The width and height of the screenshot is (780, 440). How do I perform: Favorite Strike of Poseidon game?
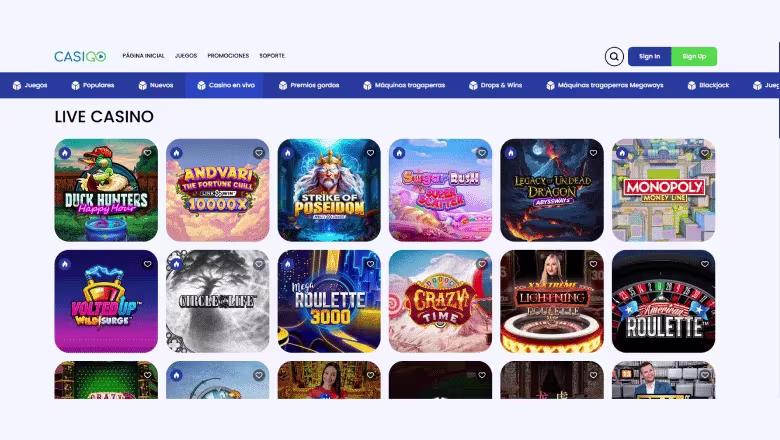370,153
